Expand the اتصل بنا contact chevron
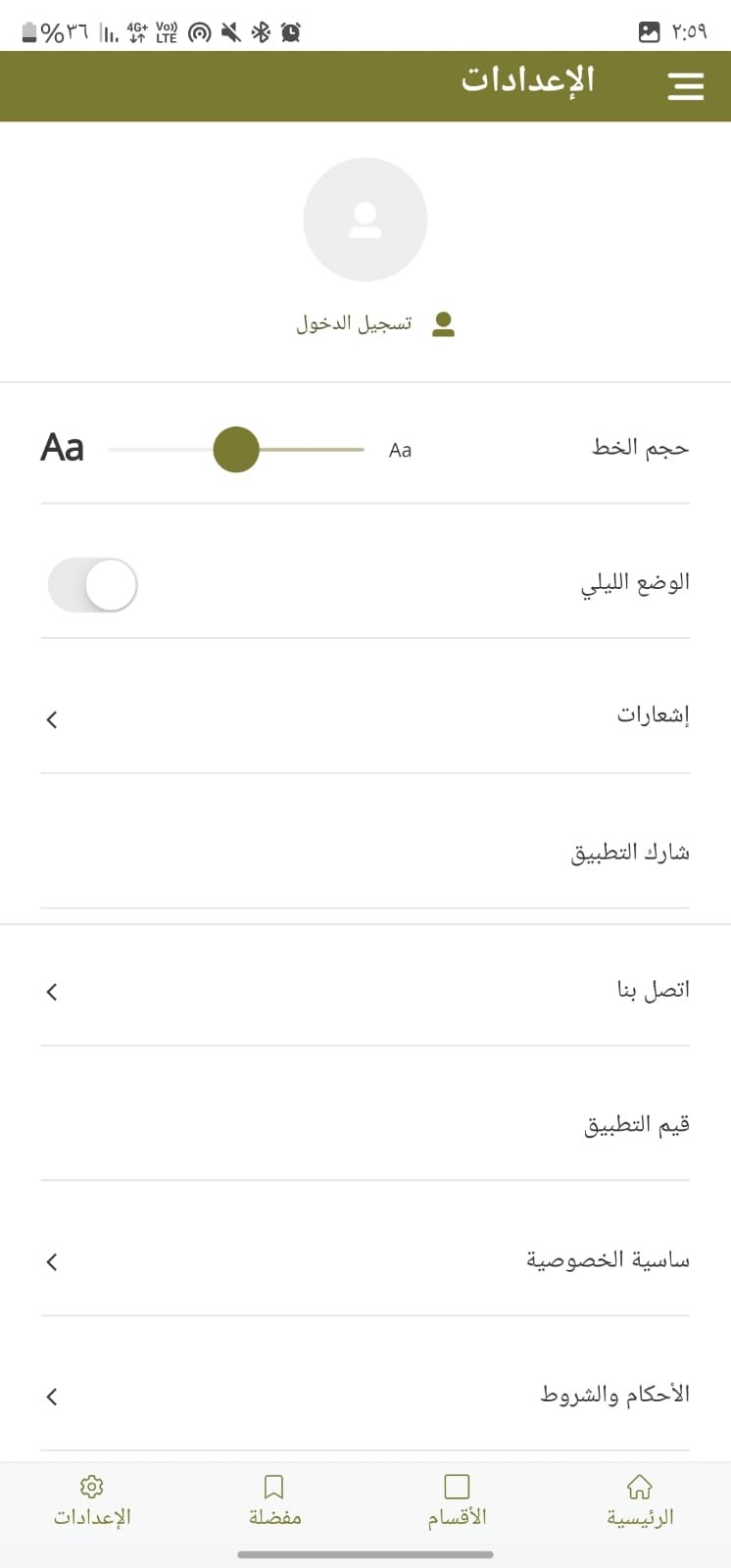This screenshot has width=731, height=1568. 52,993
